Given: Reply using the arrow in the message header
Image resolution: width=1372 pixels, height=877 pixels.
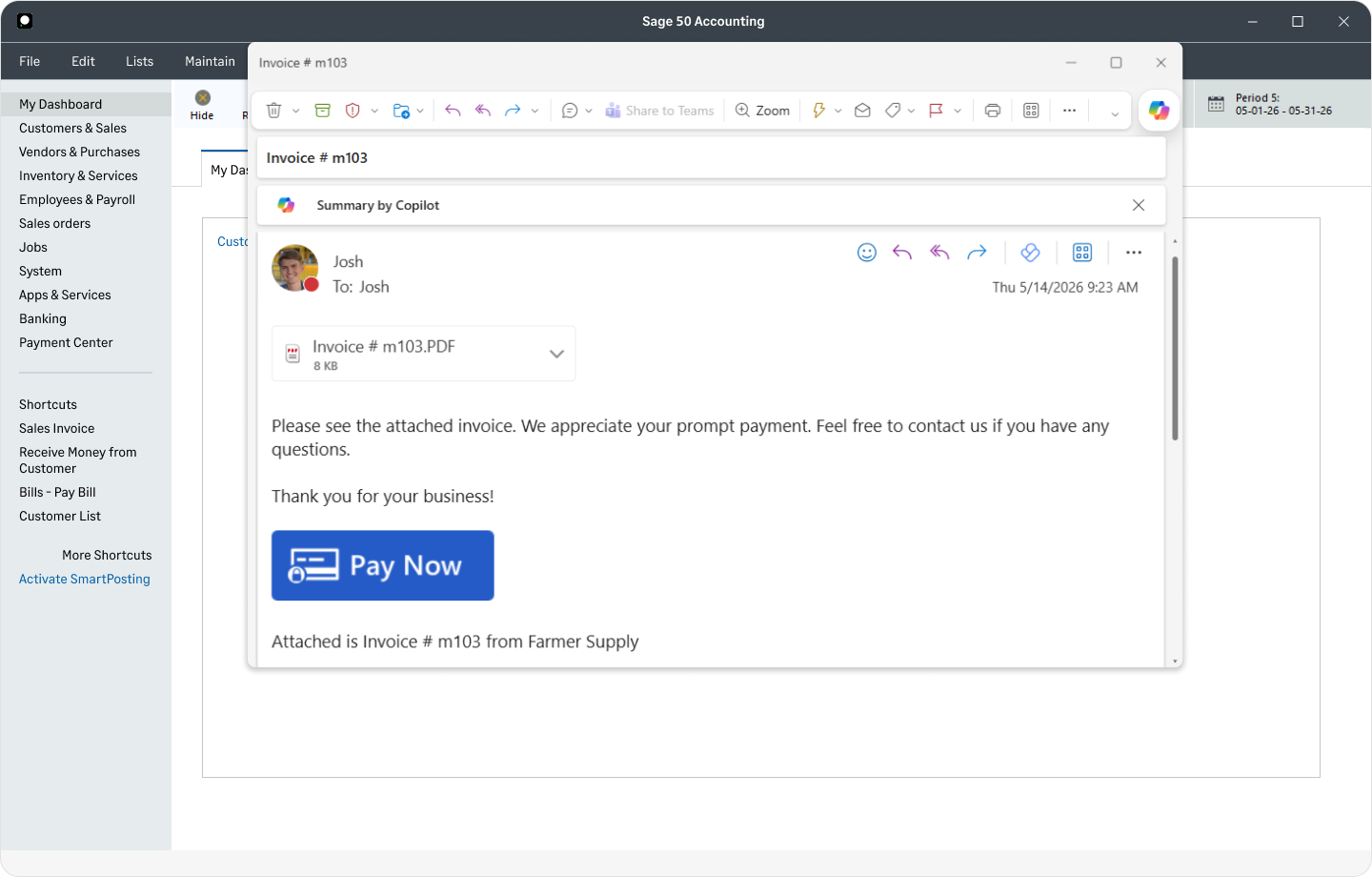Looking at the screenshot, I should [902, 253].
